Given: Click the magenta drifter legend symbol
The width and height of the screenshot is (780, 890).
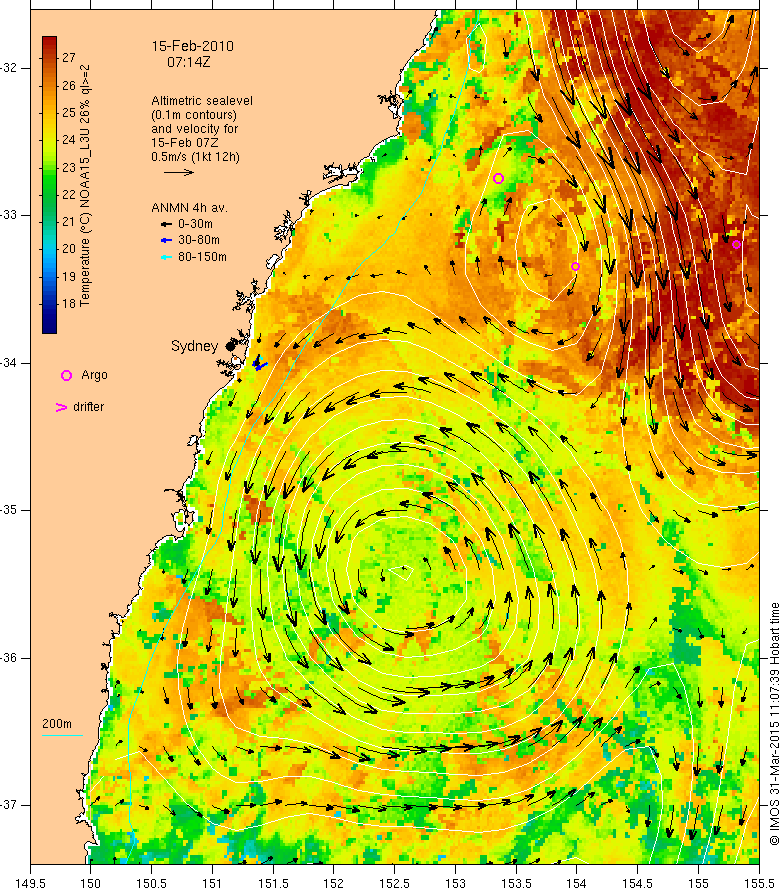Looking at the screenshot, I should tap(61, 407).
